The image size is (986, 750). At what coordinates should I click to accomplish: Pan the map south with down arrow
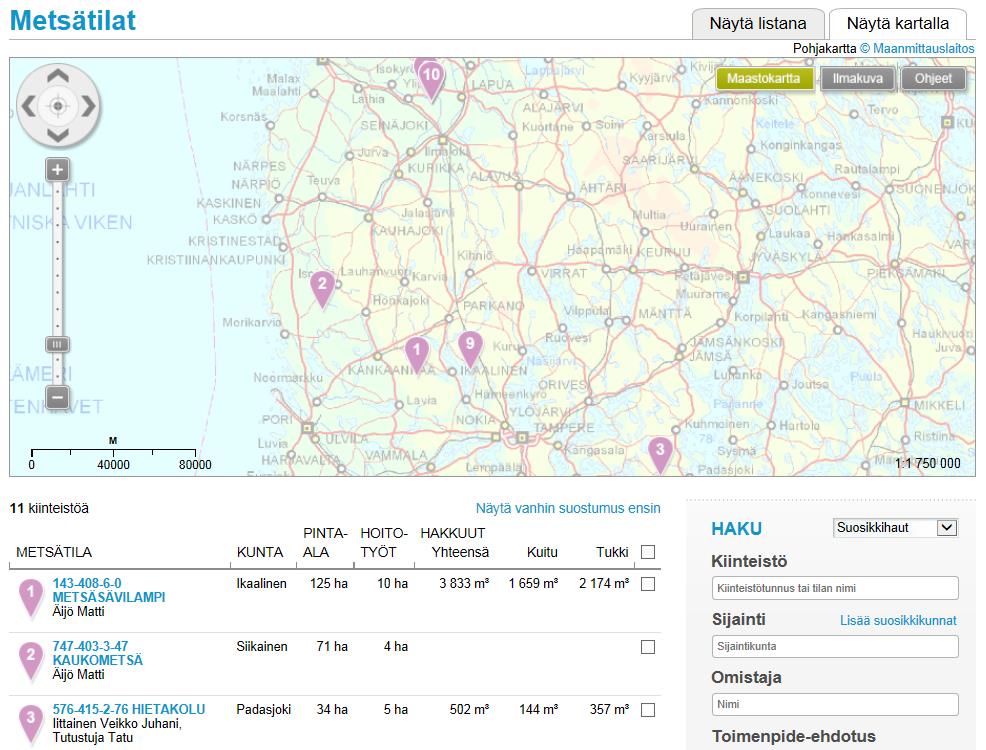58,135
